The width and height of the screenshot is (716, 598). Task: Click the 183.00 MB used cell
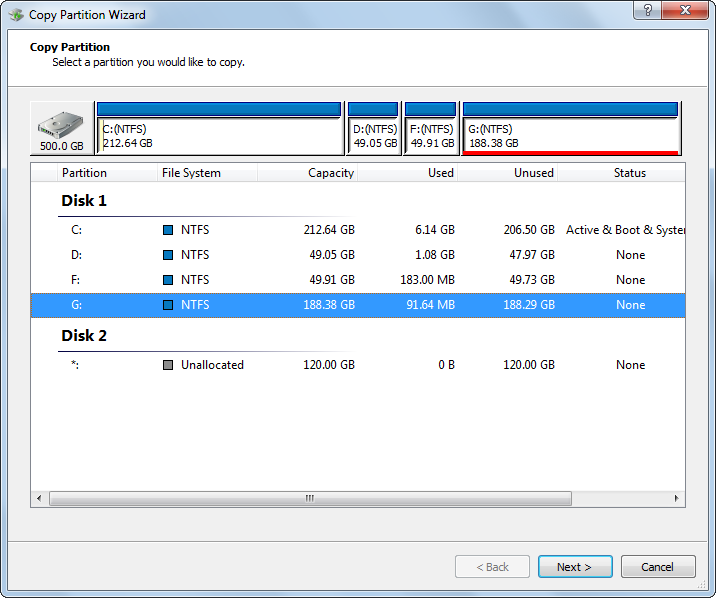pos(427,280)
